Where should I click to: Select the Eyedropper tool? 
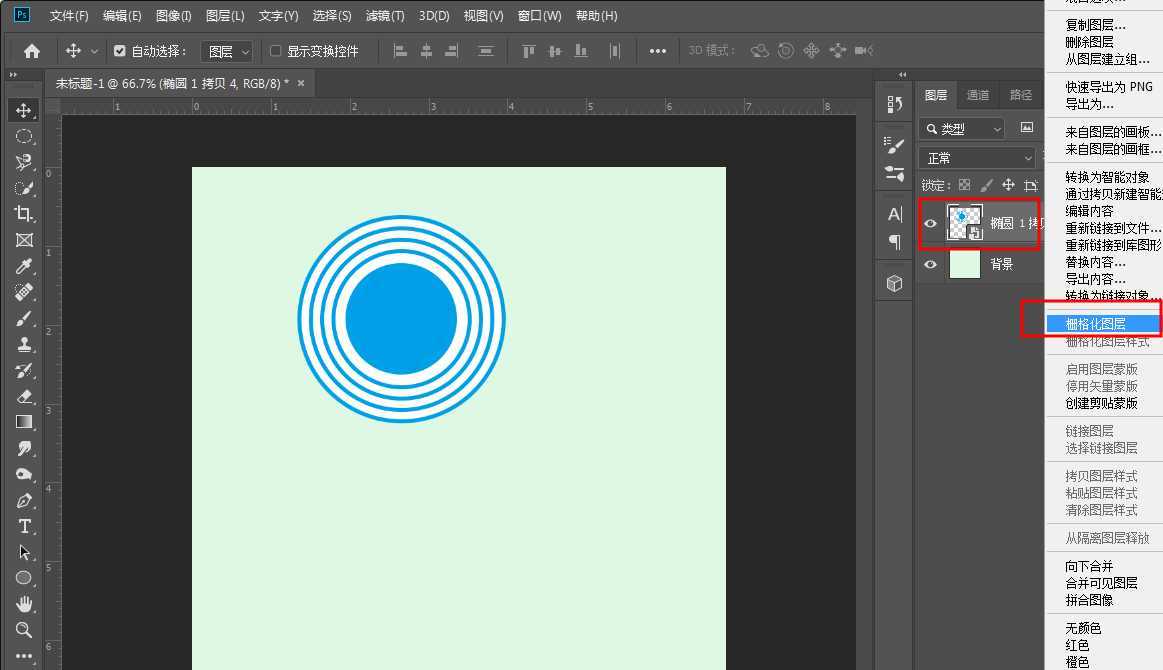click(x=24, y=266)
